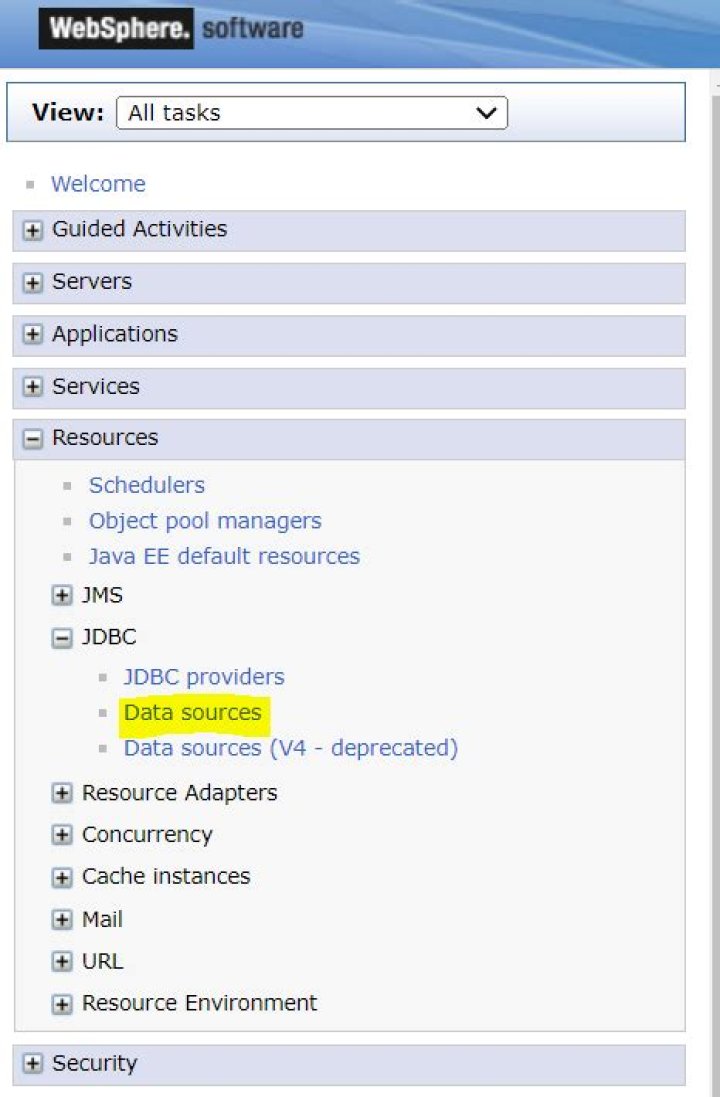
Task: Expand Concurrency plus icon
Action: pyautogui.click(x=62, y=835)
